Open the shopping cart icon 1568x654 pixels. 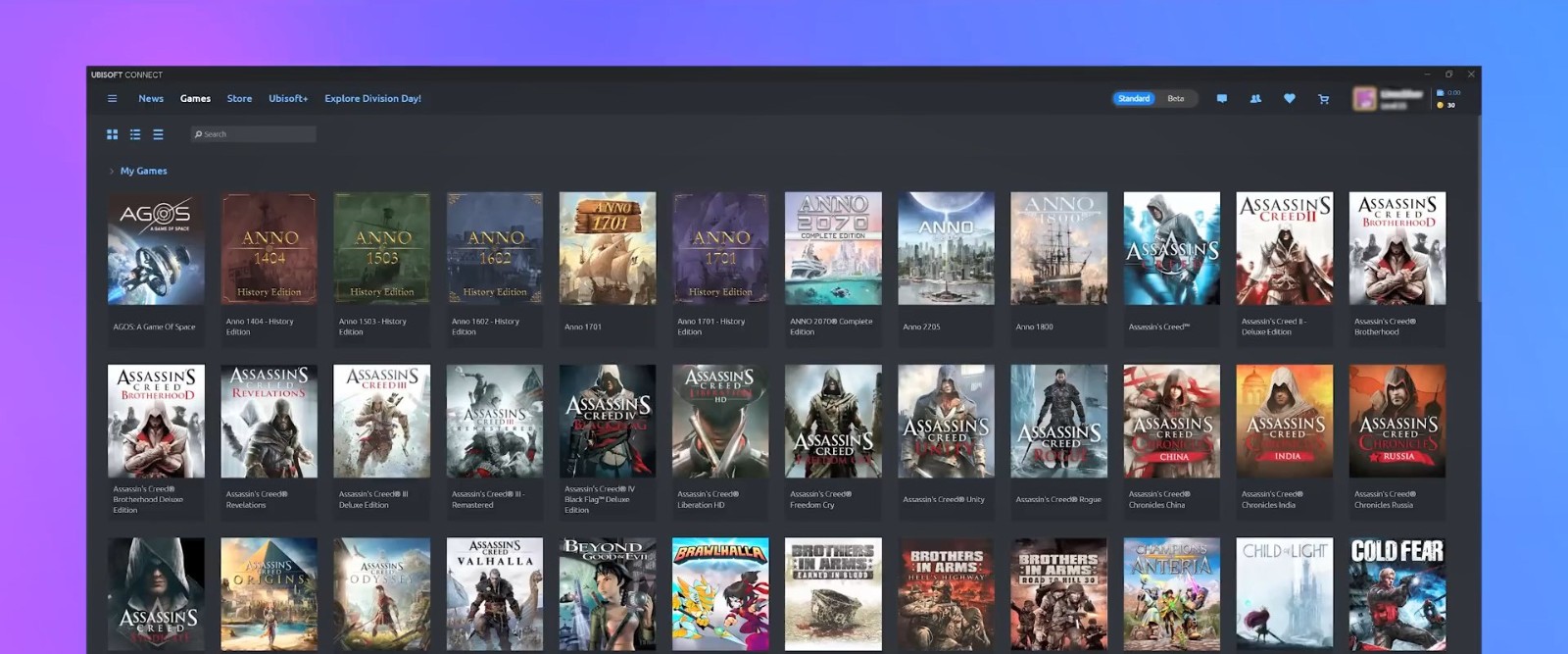pos(1324,98)
